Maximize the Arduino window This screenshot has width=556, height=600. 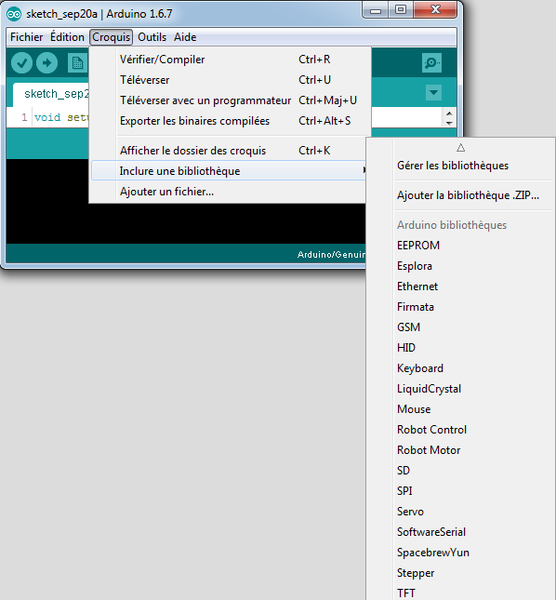401,10
